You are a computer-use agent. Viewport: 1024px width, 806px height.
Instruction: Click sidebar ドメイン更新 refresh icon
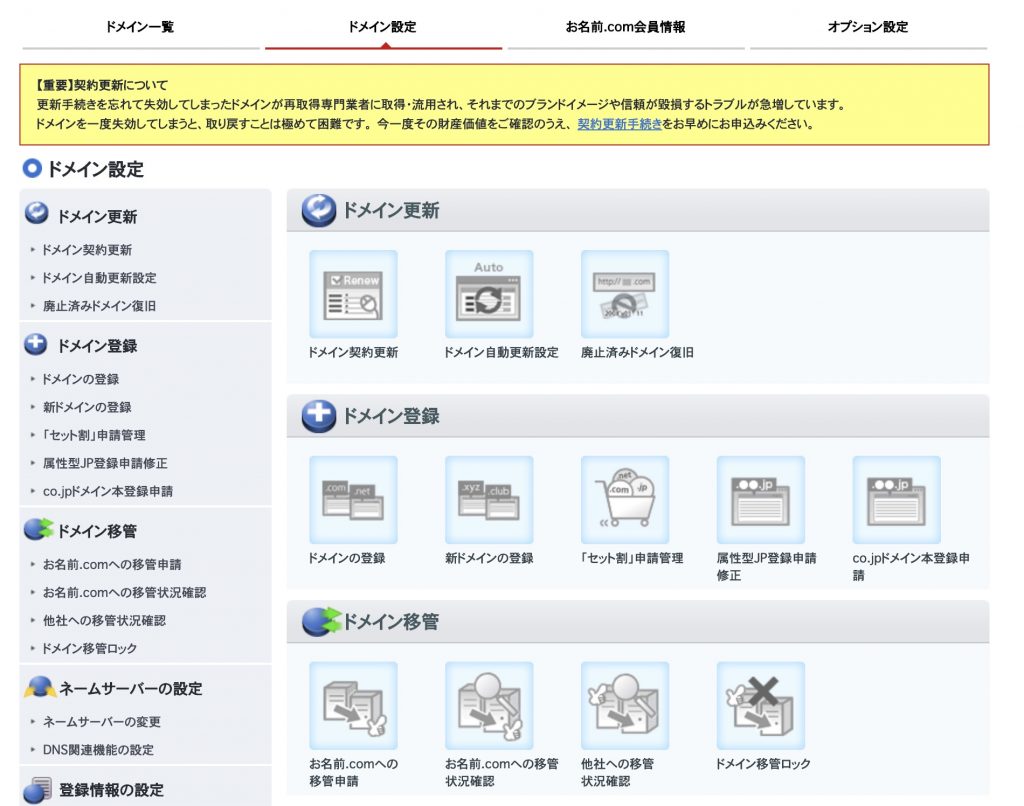pyautogui.click(x=37, y=213)
